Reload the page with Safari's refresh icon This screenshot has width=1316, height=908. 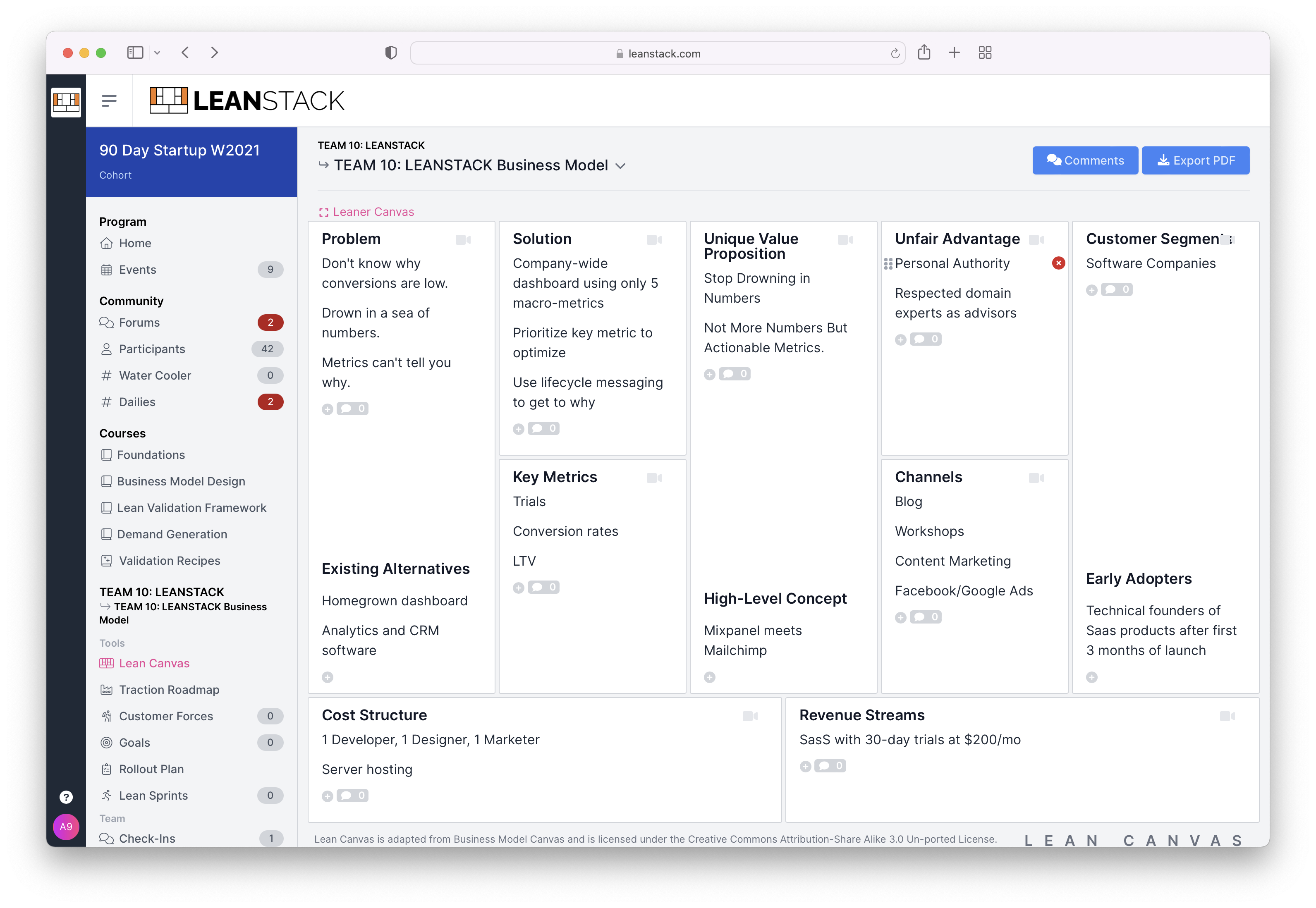895,53
